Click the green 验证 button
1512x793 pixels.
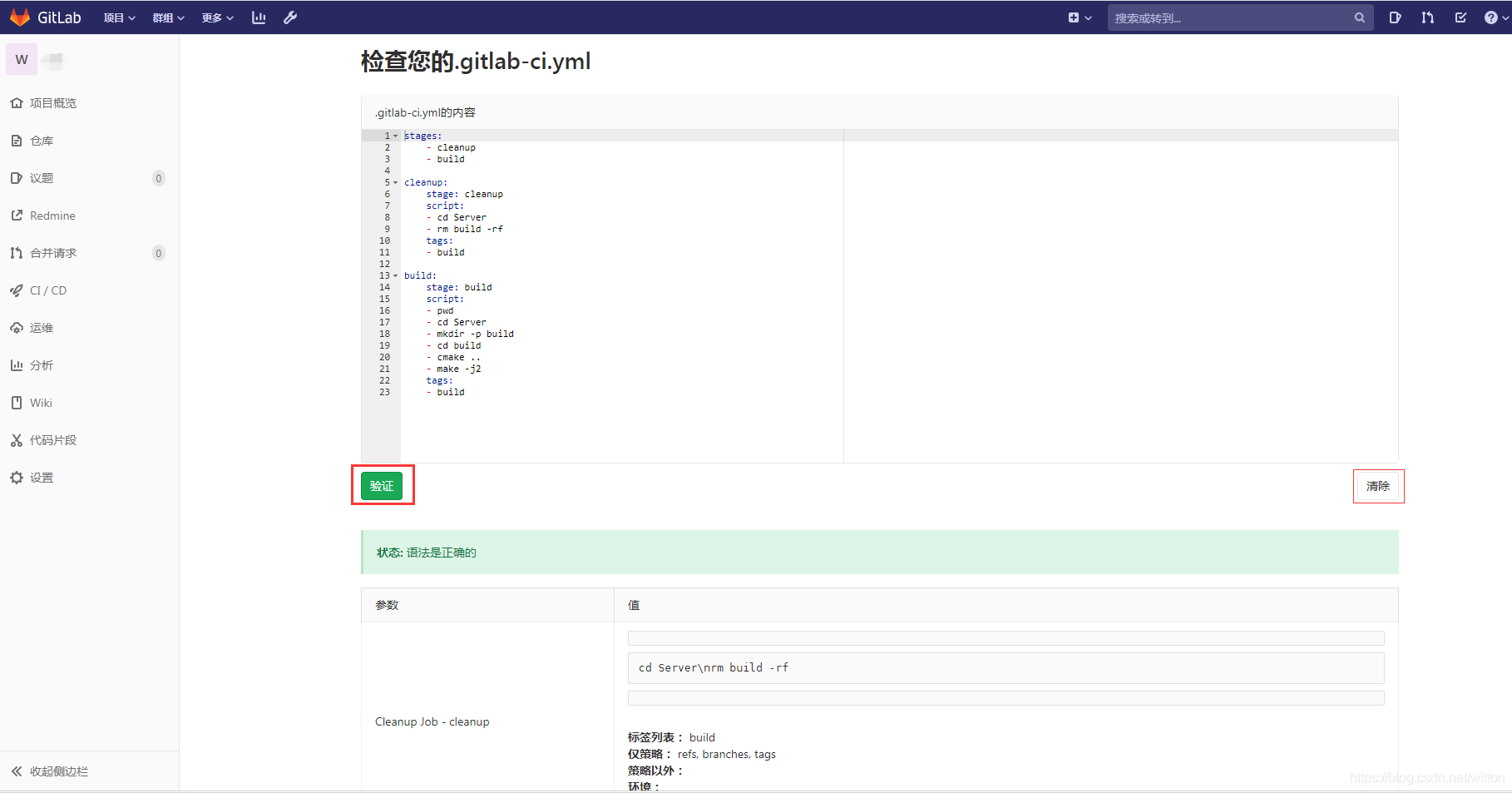point(382,486)
